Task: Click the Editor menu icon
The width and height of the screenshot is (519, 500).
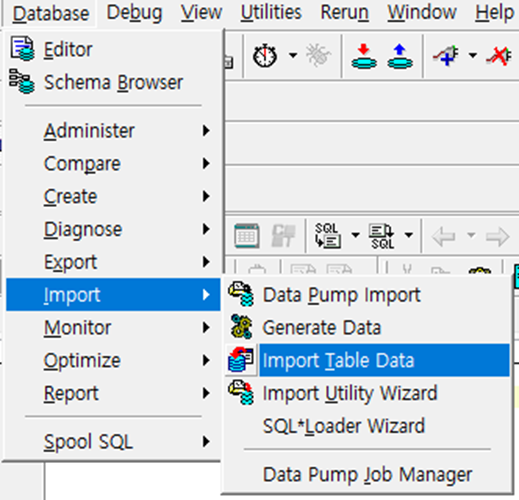Action: click(x=22, y=49)
